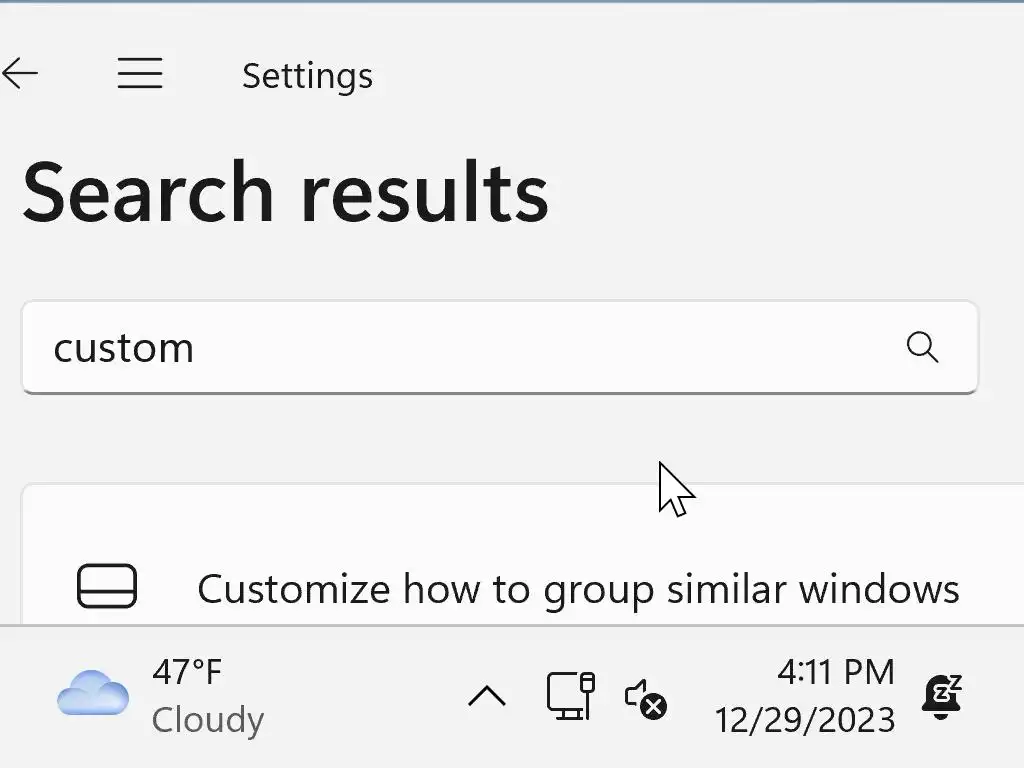The width and height of the screenshot is (1024, 768).
Task: Click the "Cloudy" weather label
Action: pyautogui.click(x=208, y=719)
